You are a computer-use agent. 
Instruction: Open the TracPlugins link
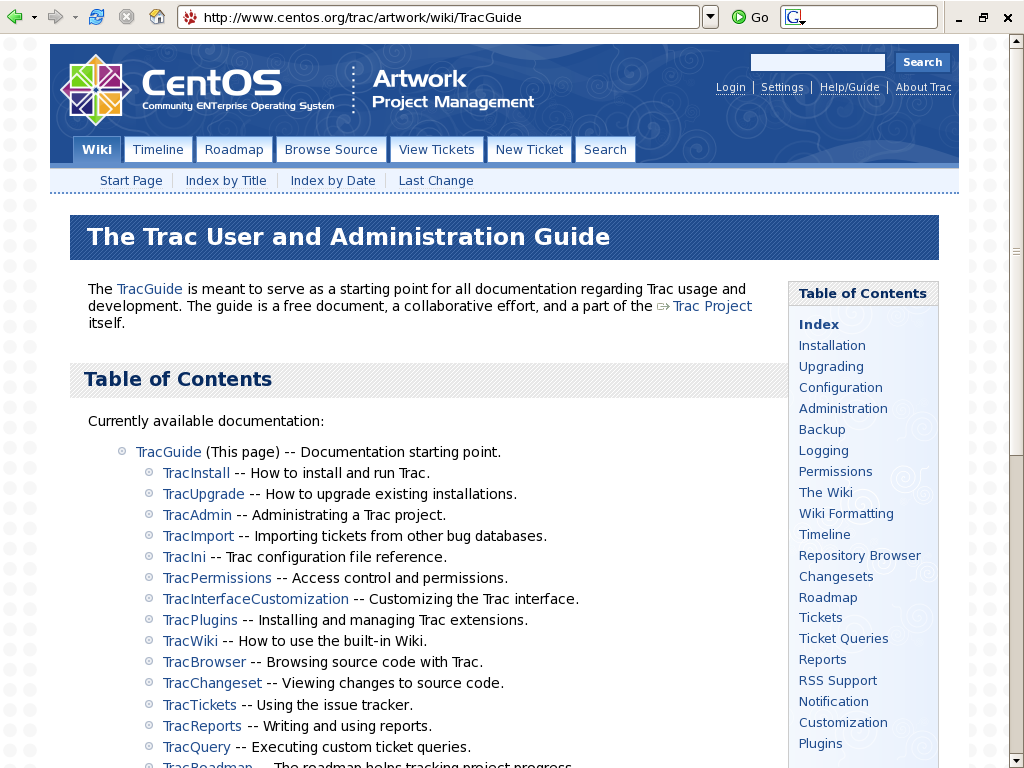pyautogui.click(x=200, y=620)
